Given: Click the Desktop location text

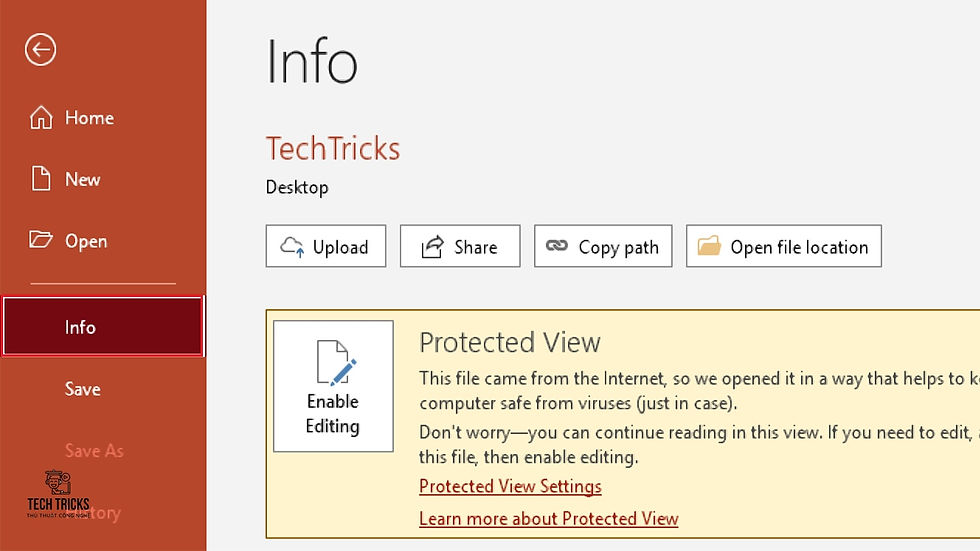Looking at the screenshot, I should click(297, 187).
